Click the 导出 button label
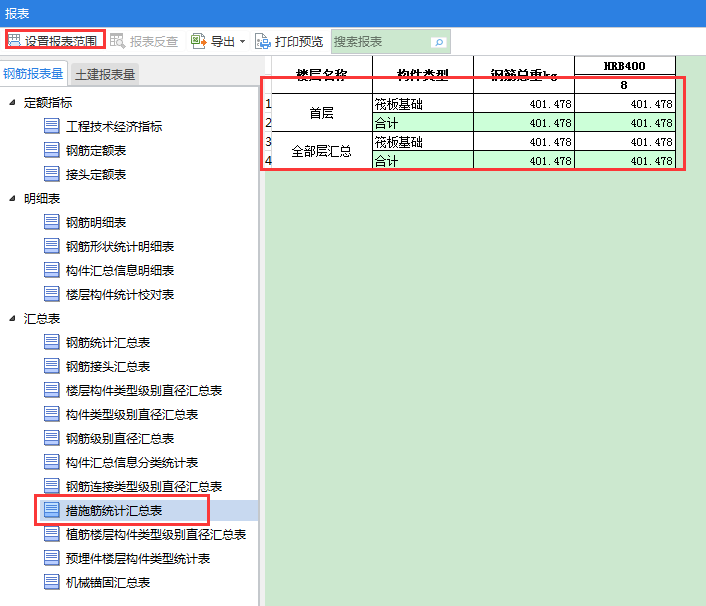 pos(223,41)
